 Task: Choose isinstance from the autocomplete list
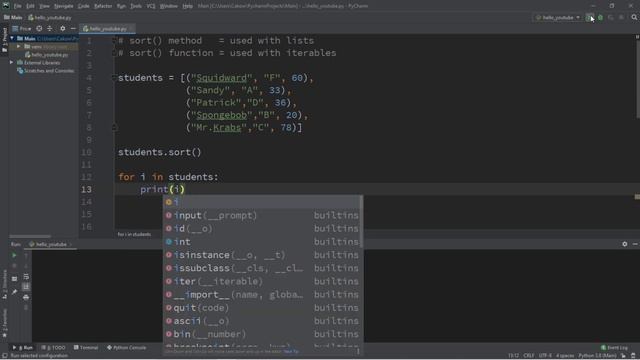(x=262, y=255)
